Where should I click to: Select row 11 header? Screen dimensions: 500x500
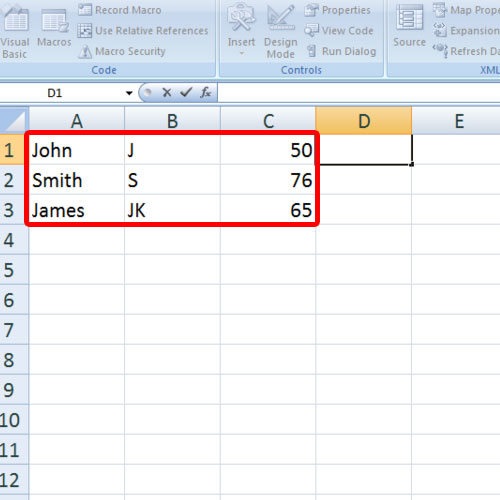coord(14,450)
